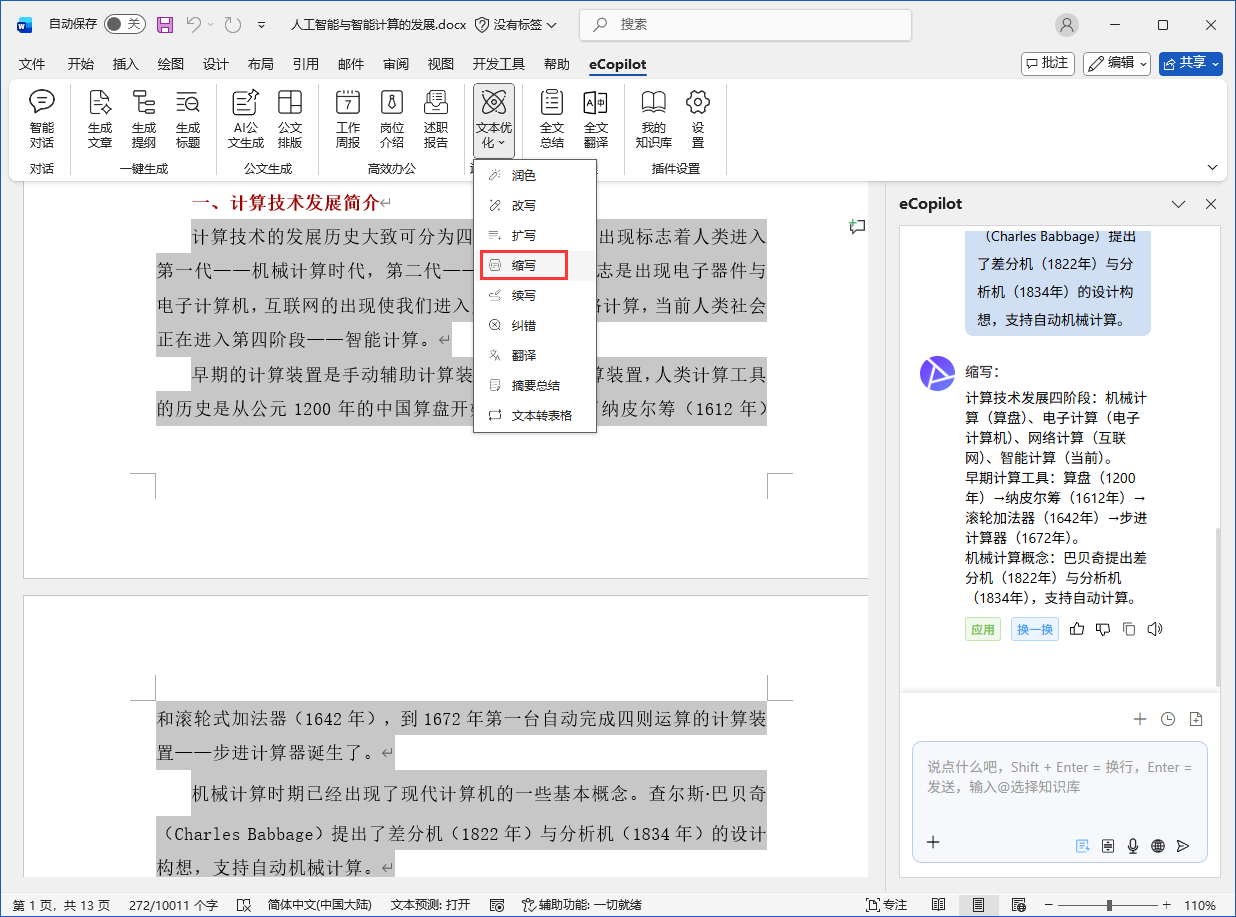Open the 没有标签 sensitivity label dropdown
Screen dimensions: 1236x917
[x=517, y=24]
